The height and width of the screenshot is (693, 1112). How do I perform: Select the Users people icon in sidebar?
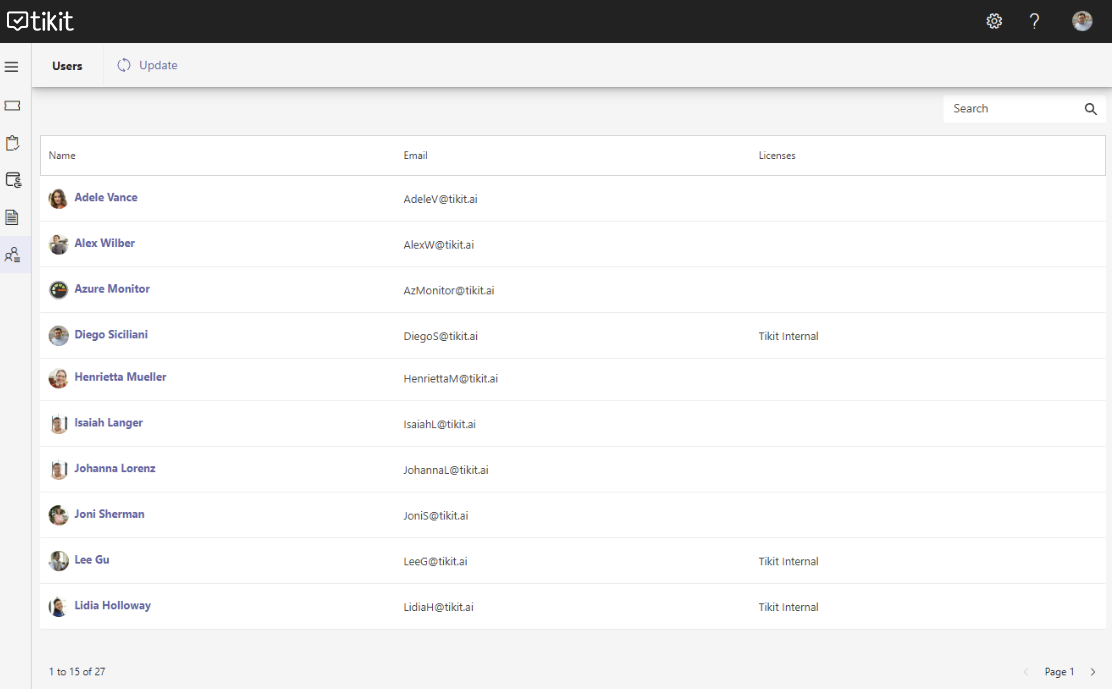coord(12,254)
